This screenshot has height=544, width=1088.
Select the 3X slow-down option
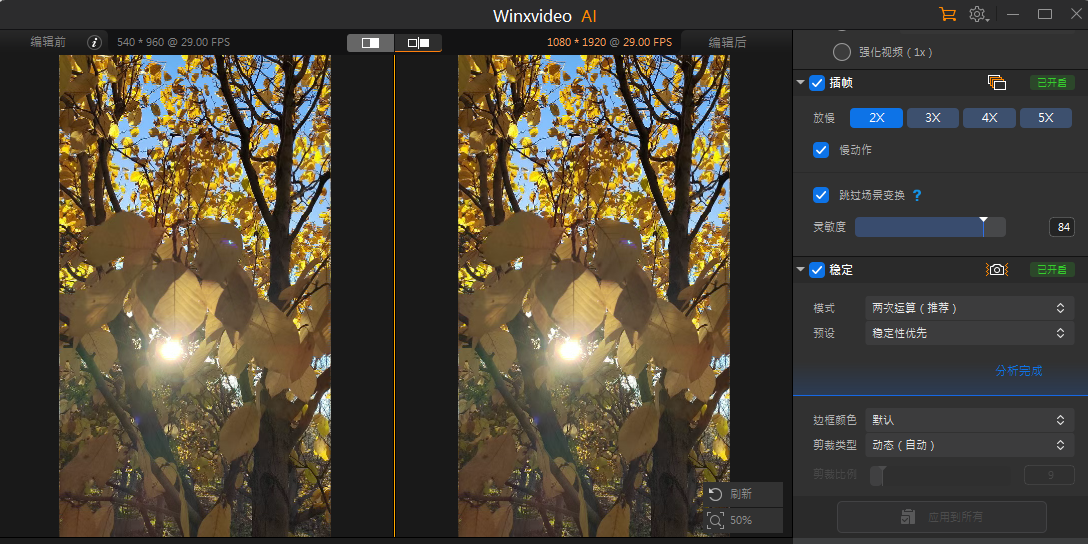point(933,118)
